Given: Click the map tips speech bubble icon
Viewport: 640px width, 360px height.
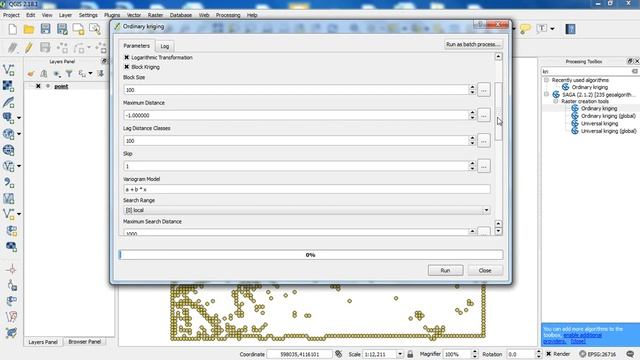Looking at the screenshot, I should click(525, 29).
